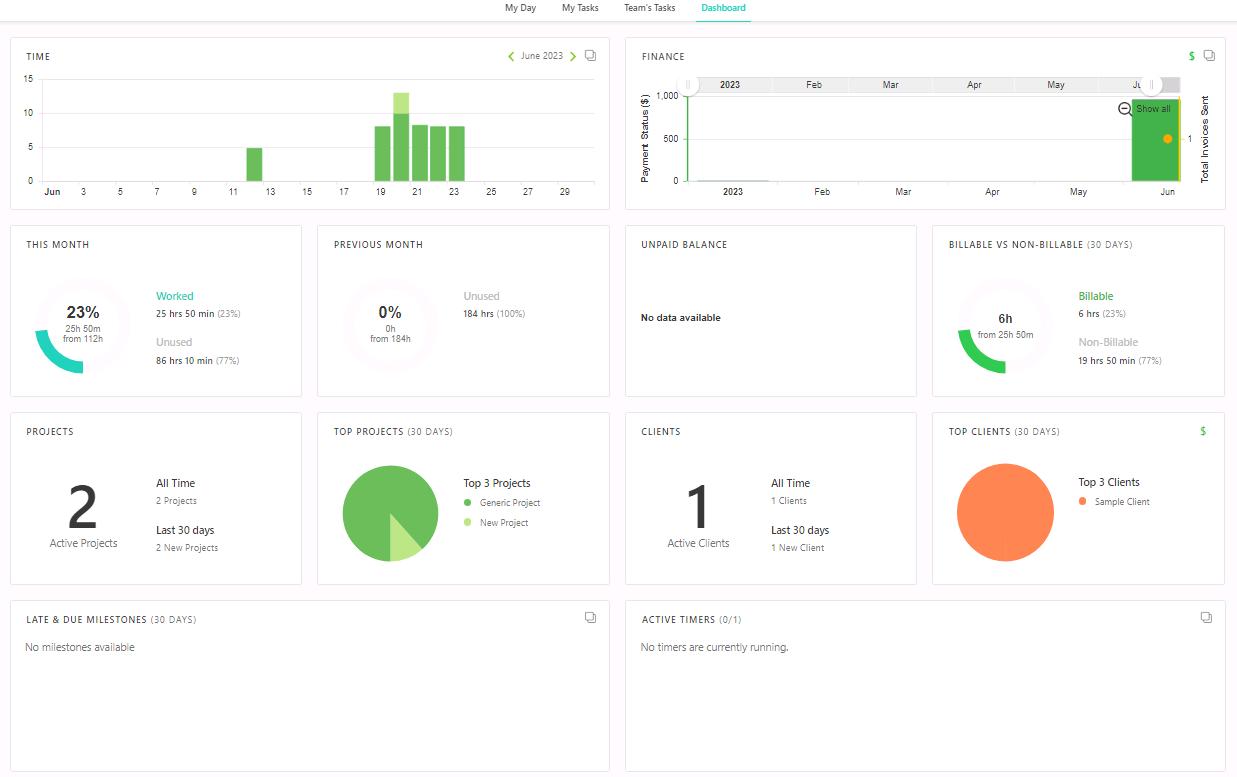
Task: Click the Worked hours label
Action: coord(175,296)
